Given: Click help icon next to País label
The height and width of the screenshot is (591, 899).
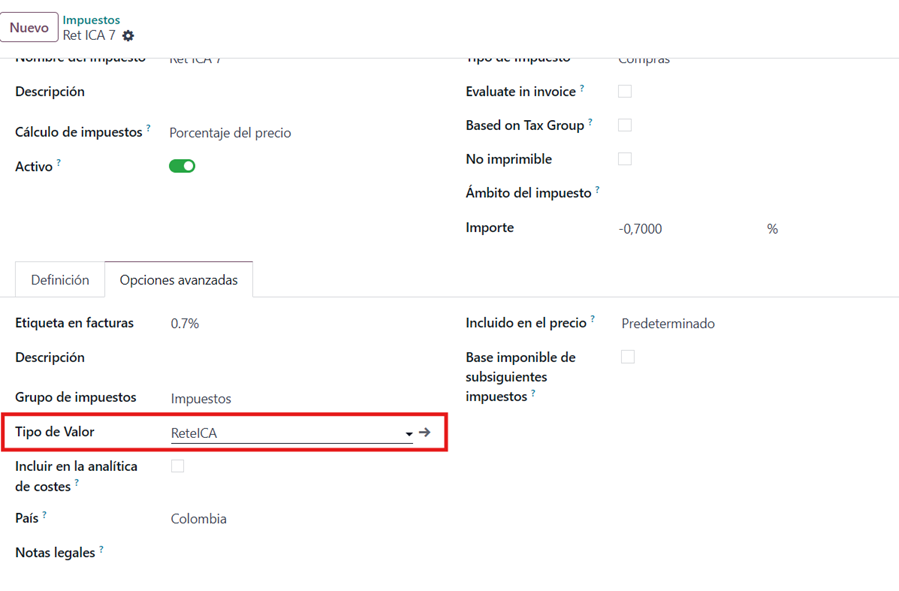Looking at the screenshot, I should tap(44, 515).
